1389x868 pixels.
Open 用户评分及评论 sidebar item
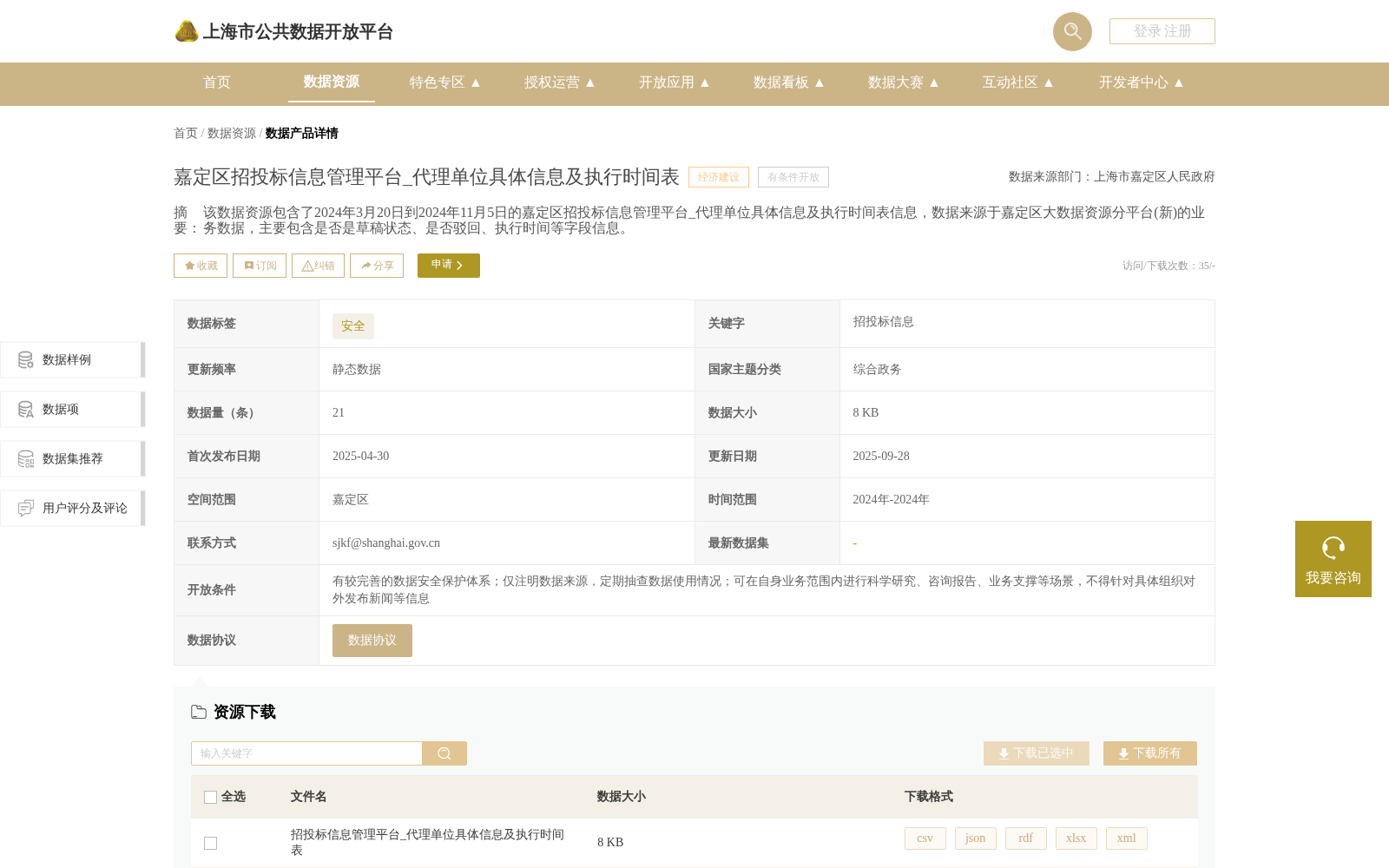(72, 508)
